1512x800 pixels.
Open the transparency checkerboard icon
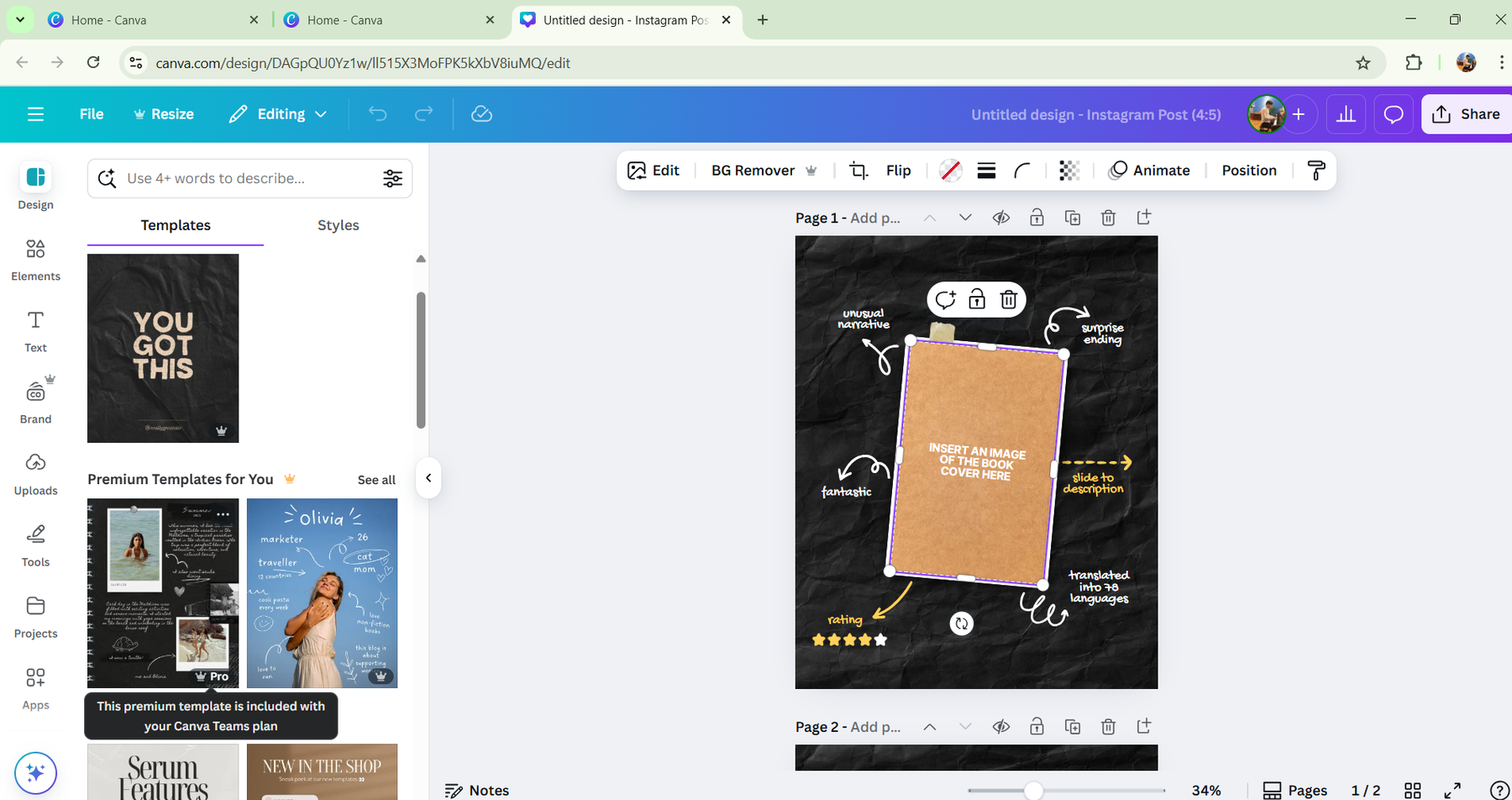click(1068, 171)
